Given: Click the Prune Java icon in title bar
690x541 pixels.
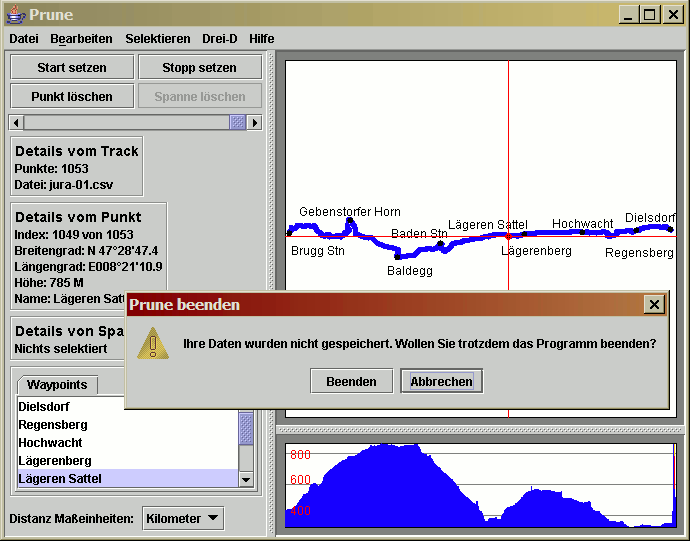Looking at the screenshot, I should (x=14, y=15).
